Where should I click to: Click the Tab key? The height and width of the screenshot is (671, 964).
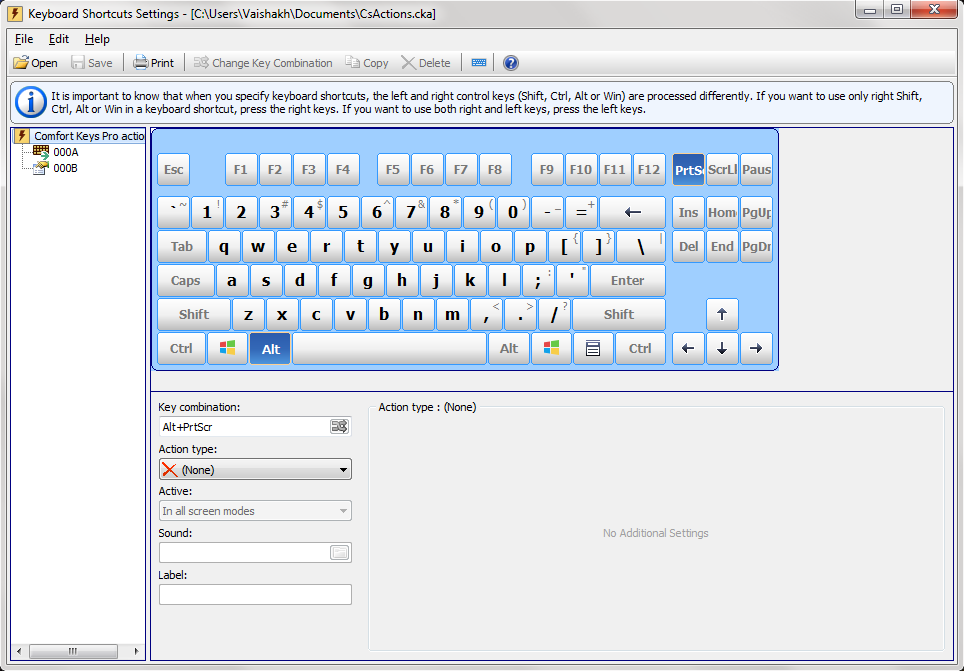182,247
